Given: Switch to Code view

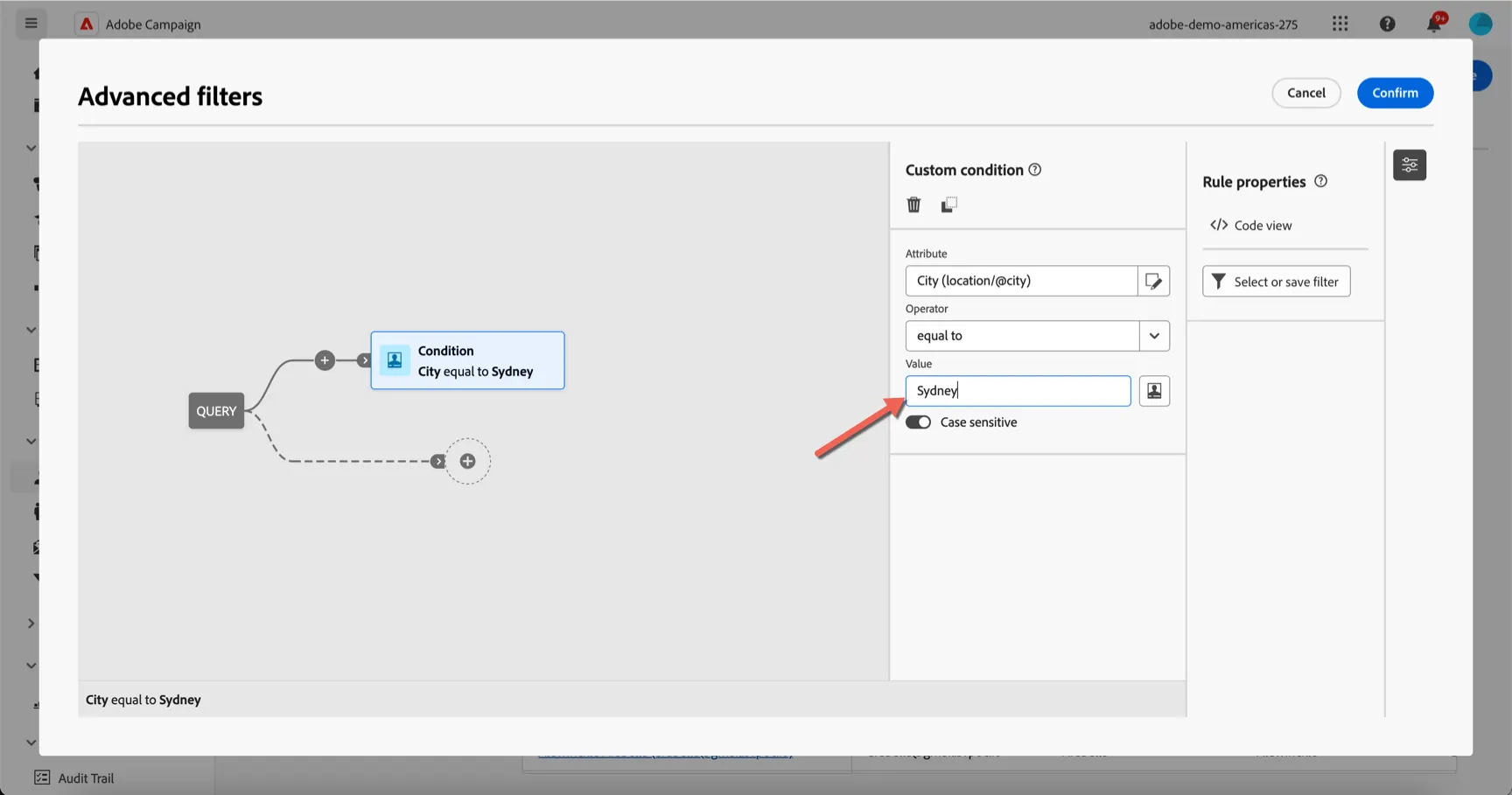Looking at the screenshot, I should 1251,226.
